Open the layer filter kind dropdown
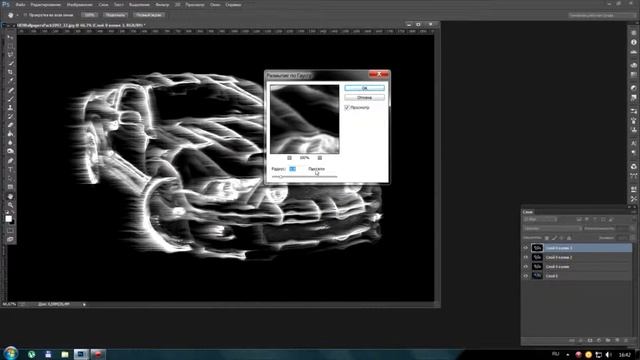640x360 pixels. [540, 220]
